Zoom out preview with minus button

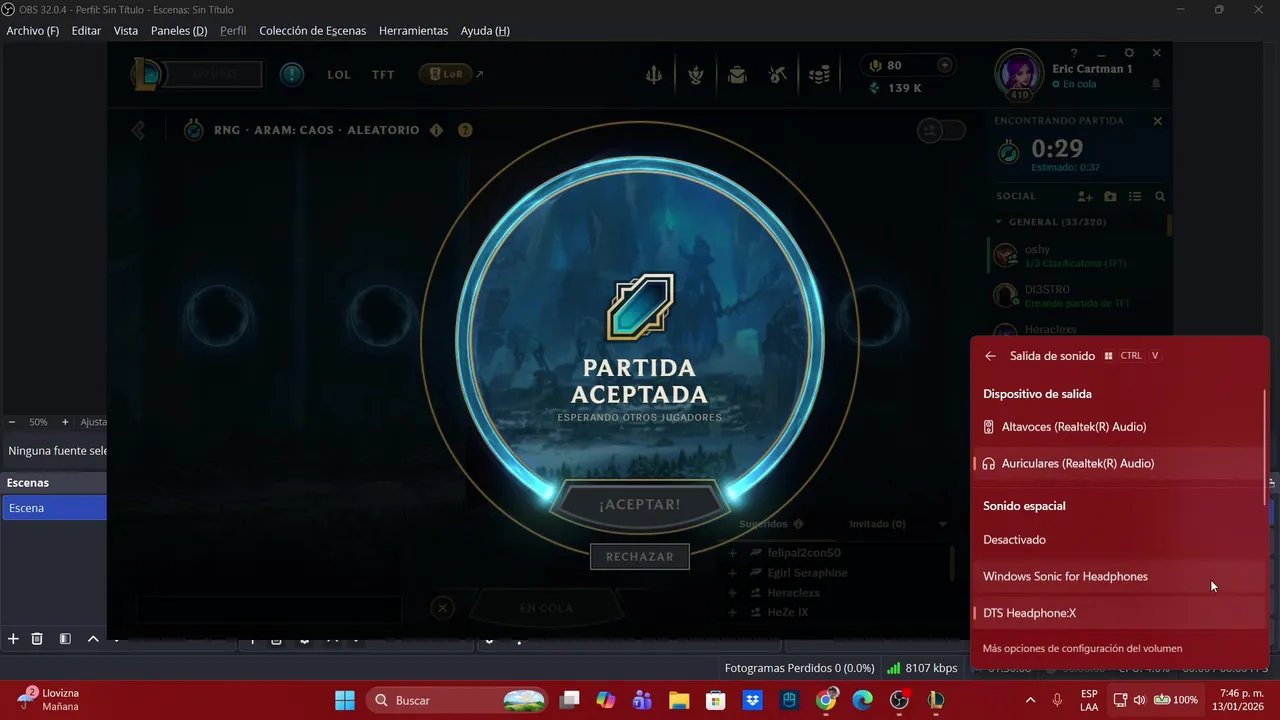tap(12, 422)
